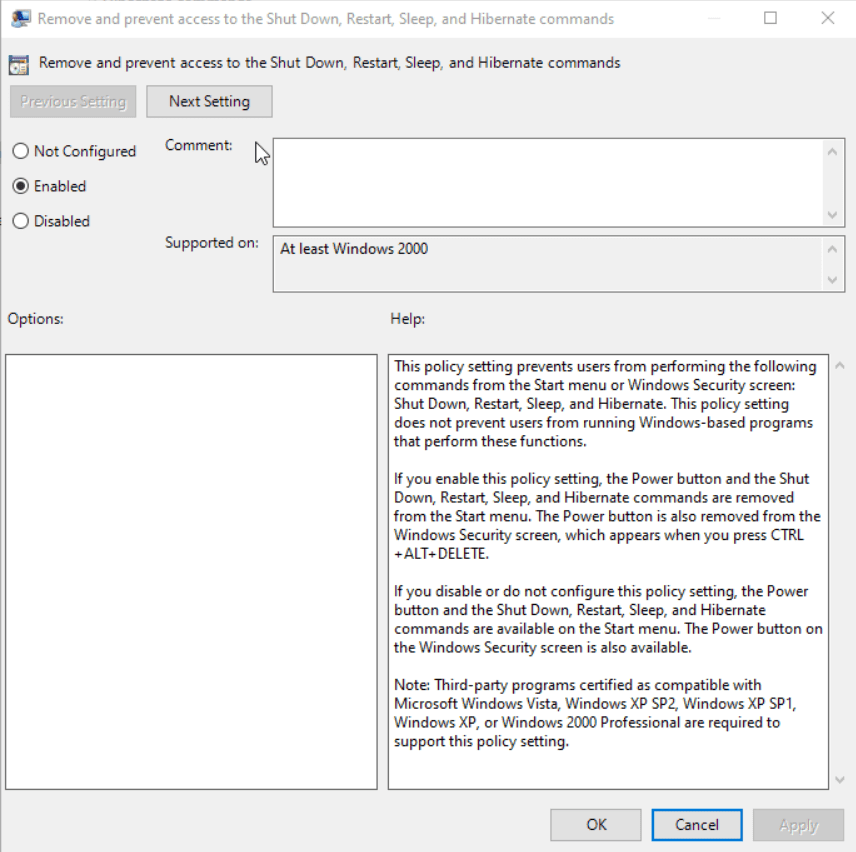
Task: Confirm with the OK button
Action: [x=596, y=825]
